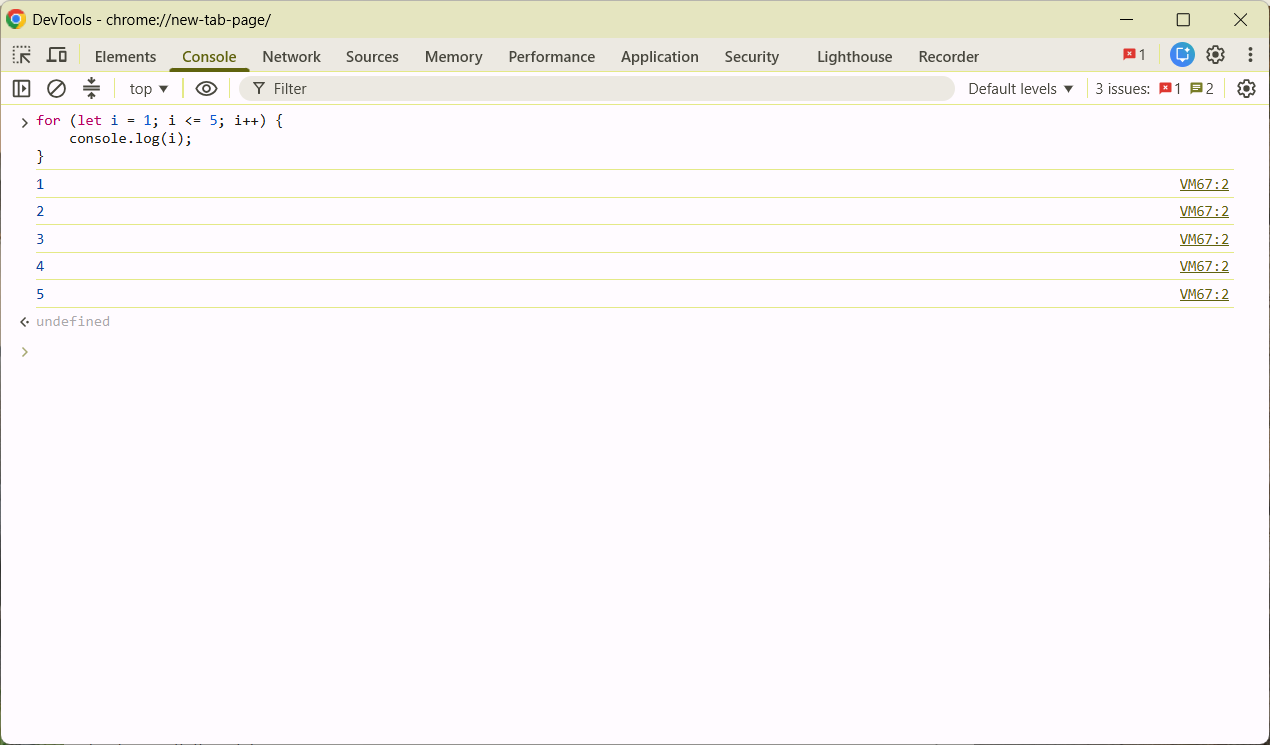1270x745 pixels.
Task: Click the filter funnel icon
Action: point(259,88)
